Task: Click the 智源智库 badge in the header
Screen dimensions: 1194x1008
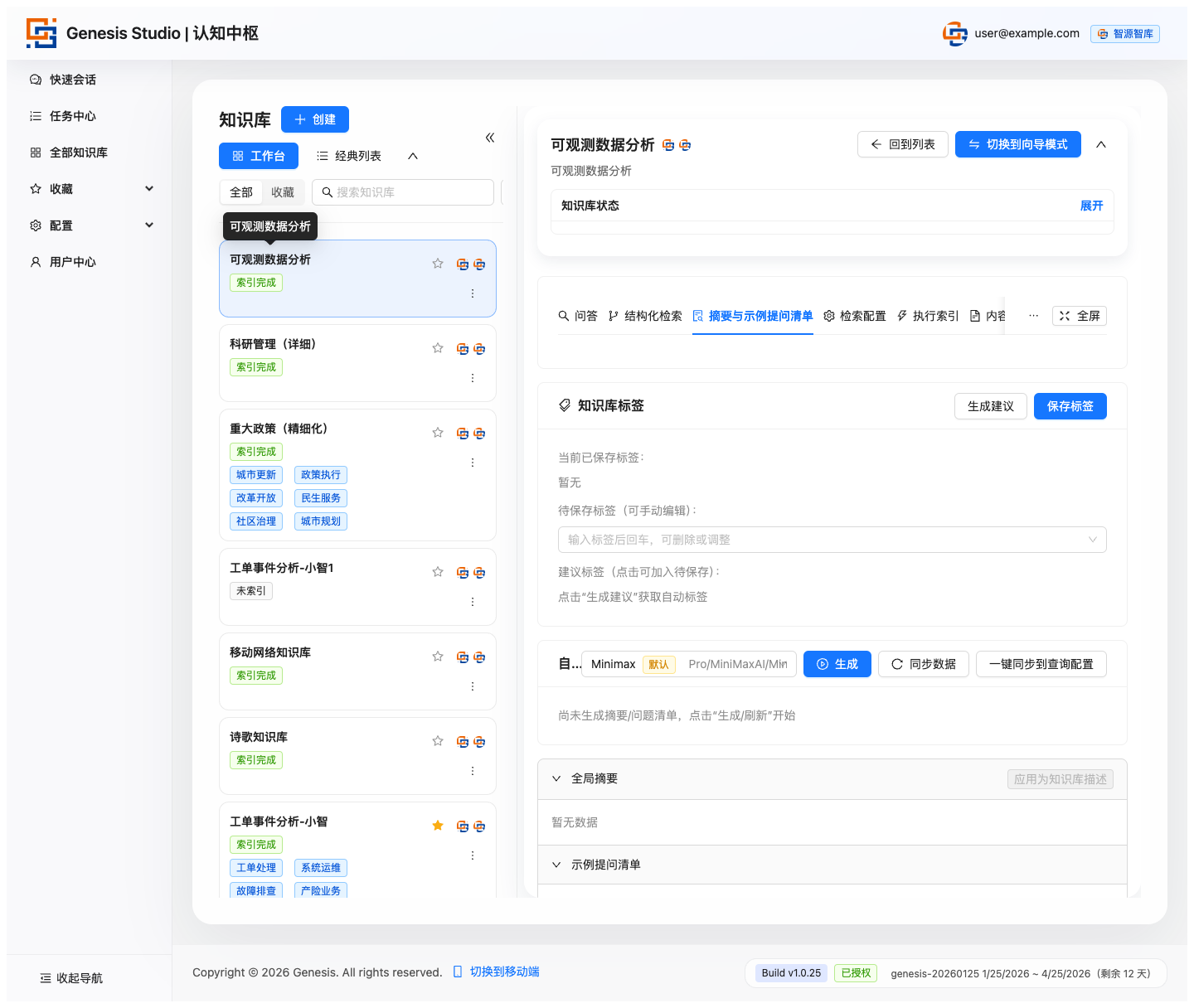Action: coord(1124,34)
